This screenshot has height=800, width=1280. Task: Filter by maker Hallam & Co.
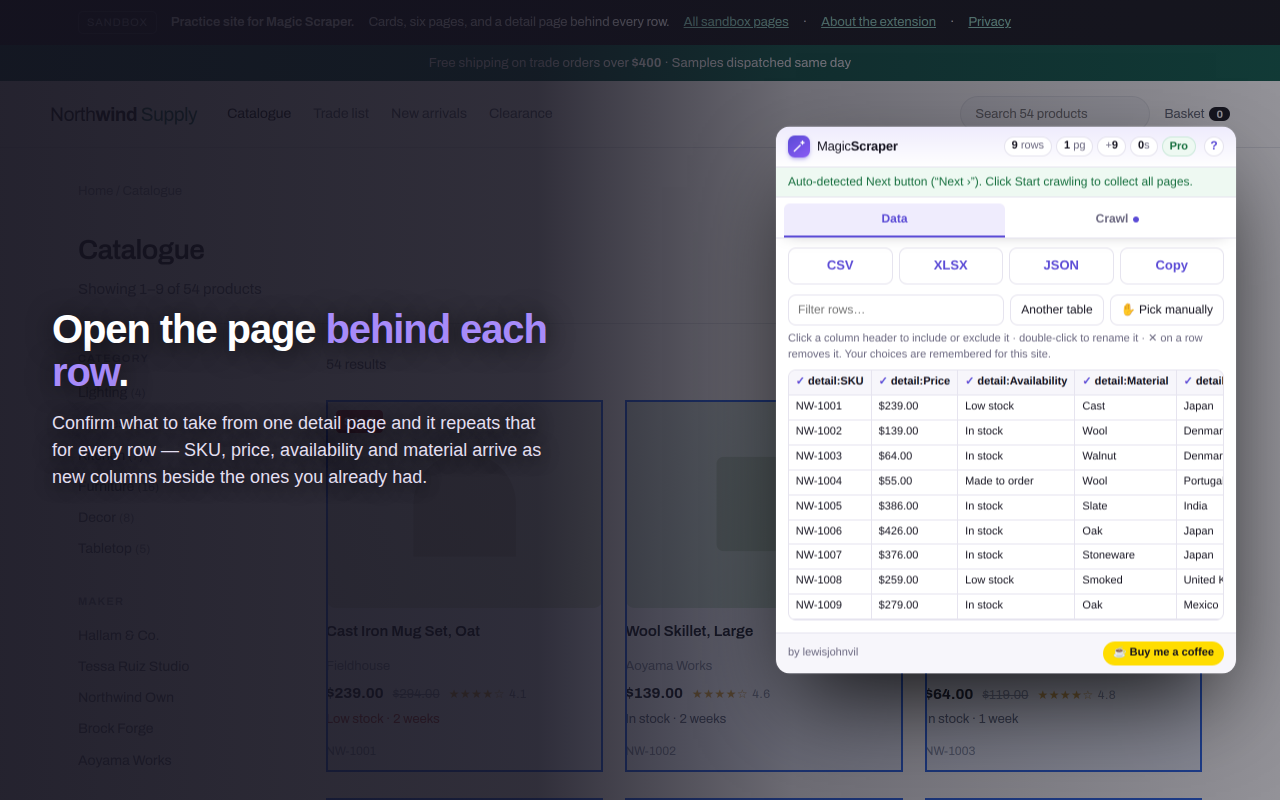(x=118, y=636)
